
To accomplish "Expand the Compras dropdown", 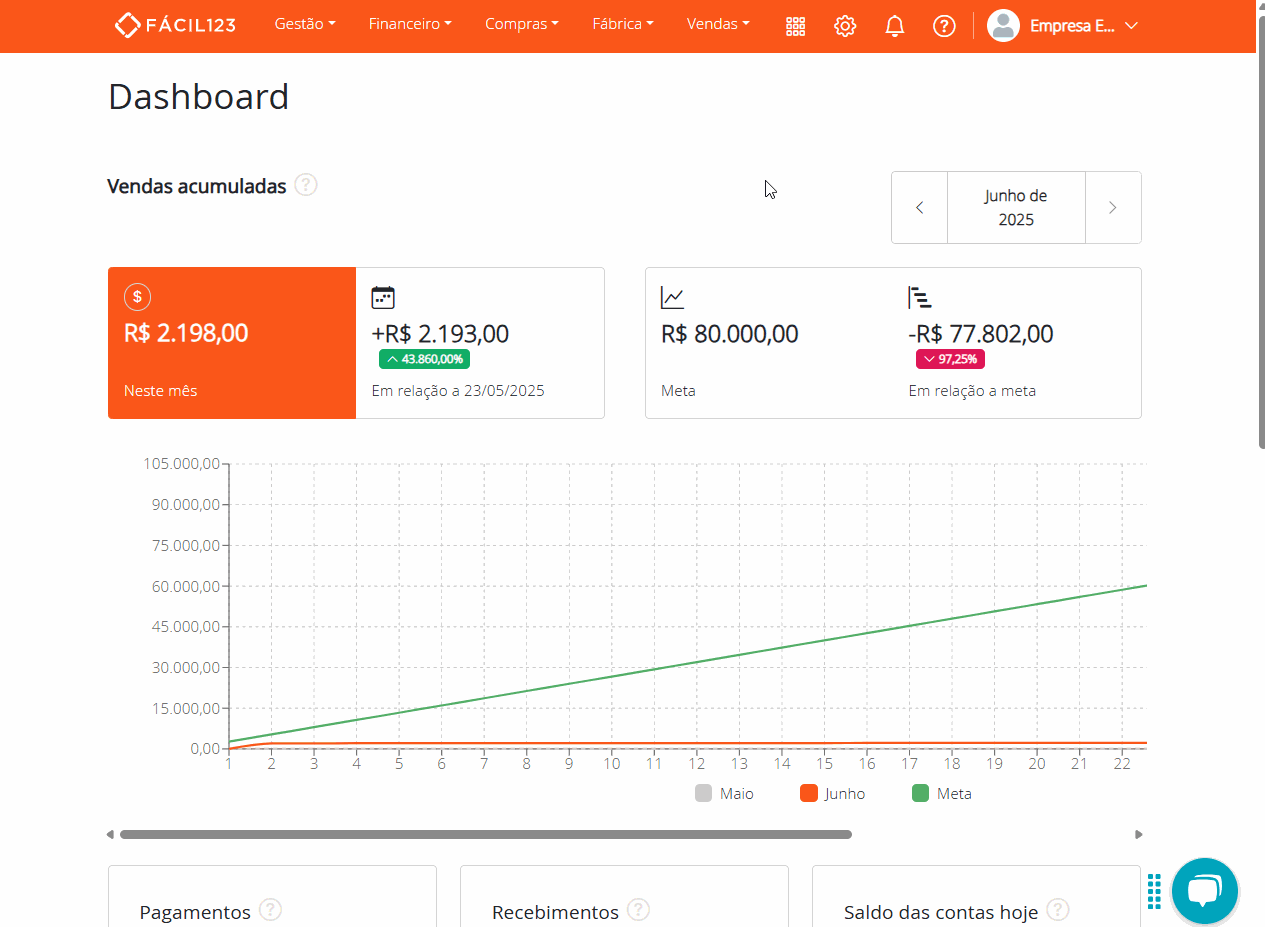I will (521, 23).
